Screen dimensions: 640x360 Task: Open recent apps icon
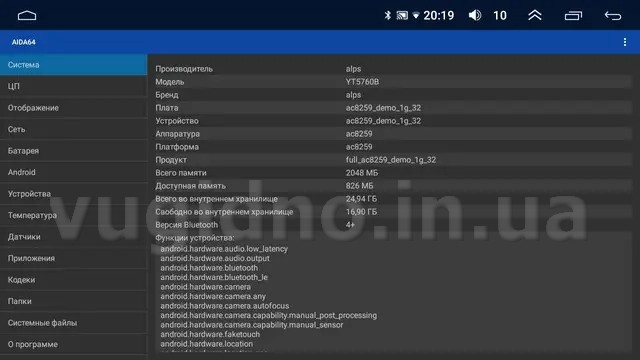(573, 16)
